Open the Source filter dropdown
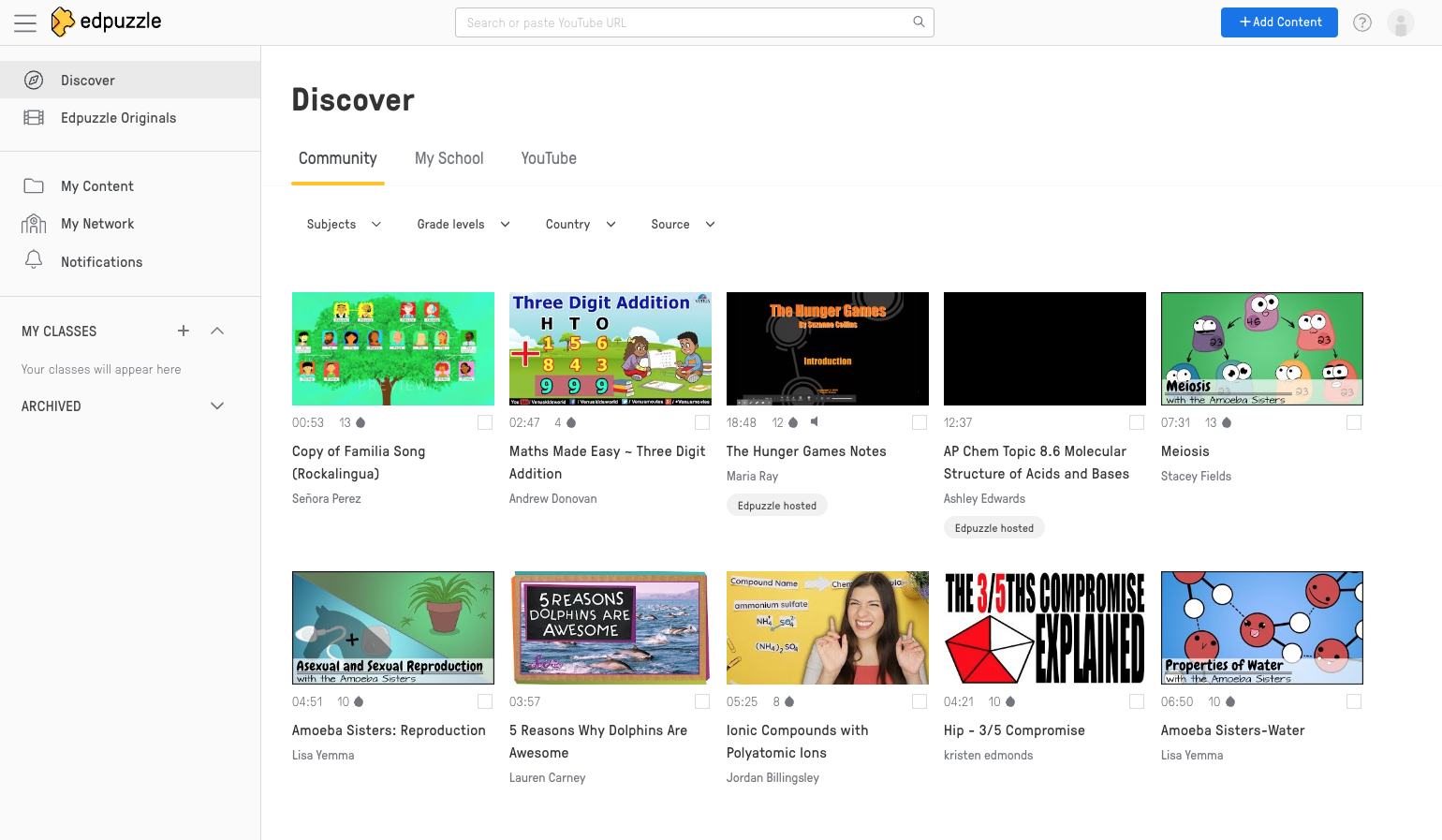1442x840 pixels. pos(683,224)
